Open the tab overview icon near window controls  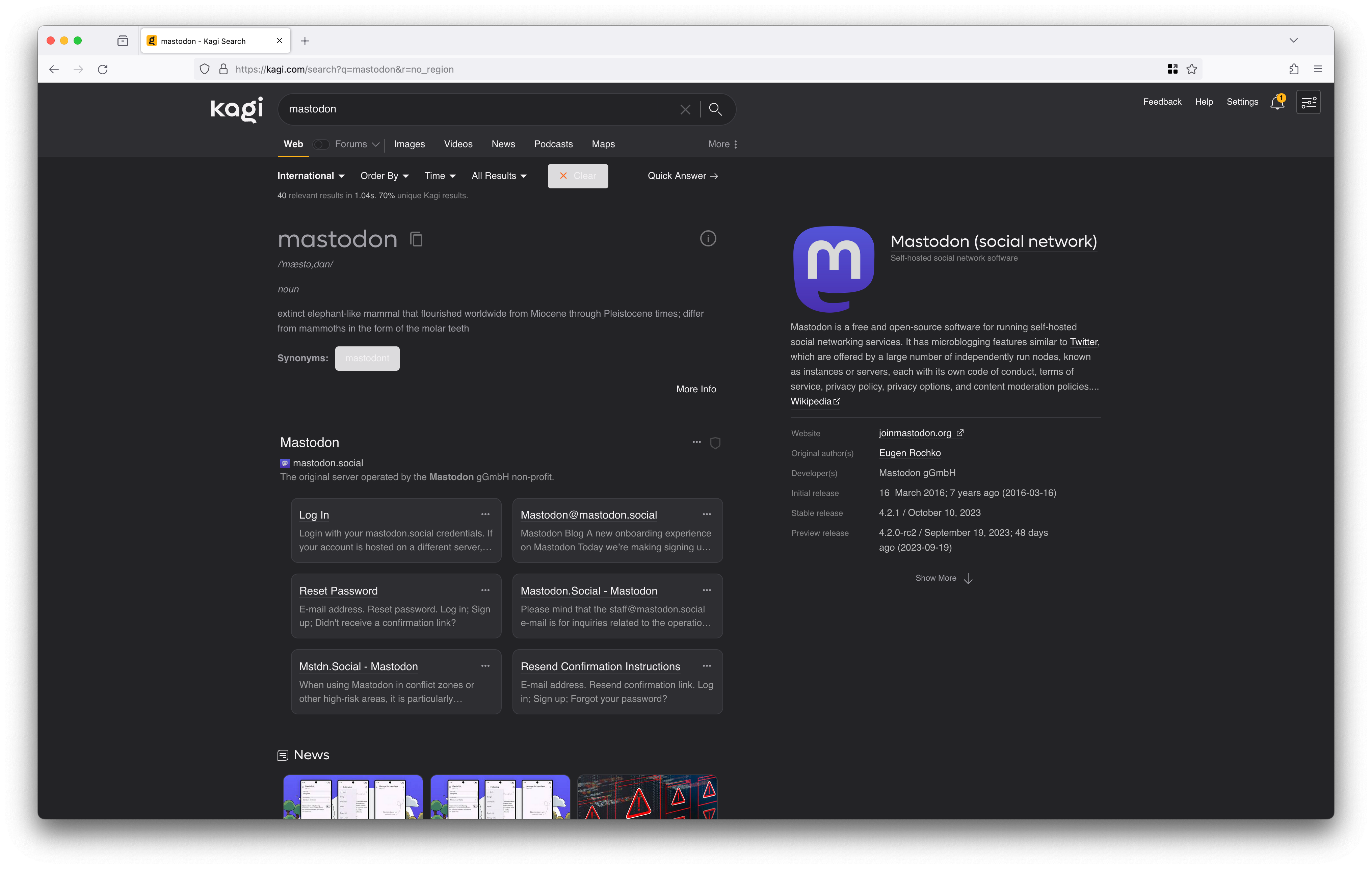[x=123, y=41]
